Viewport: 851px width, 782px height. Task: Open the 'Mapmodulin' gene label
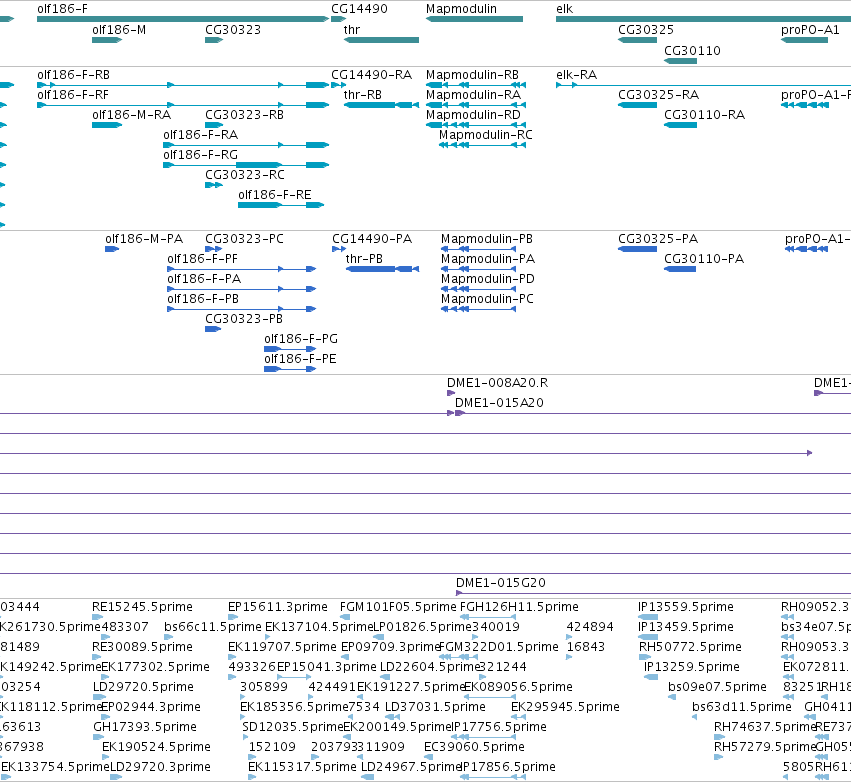point(461,9)
